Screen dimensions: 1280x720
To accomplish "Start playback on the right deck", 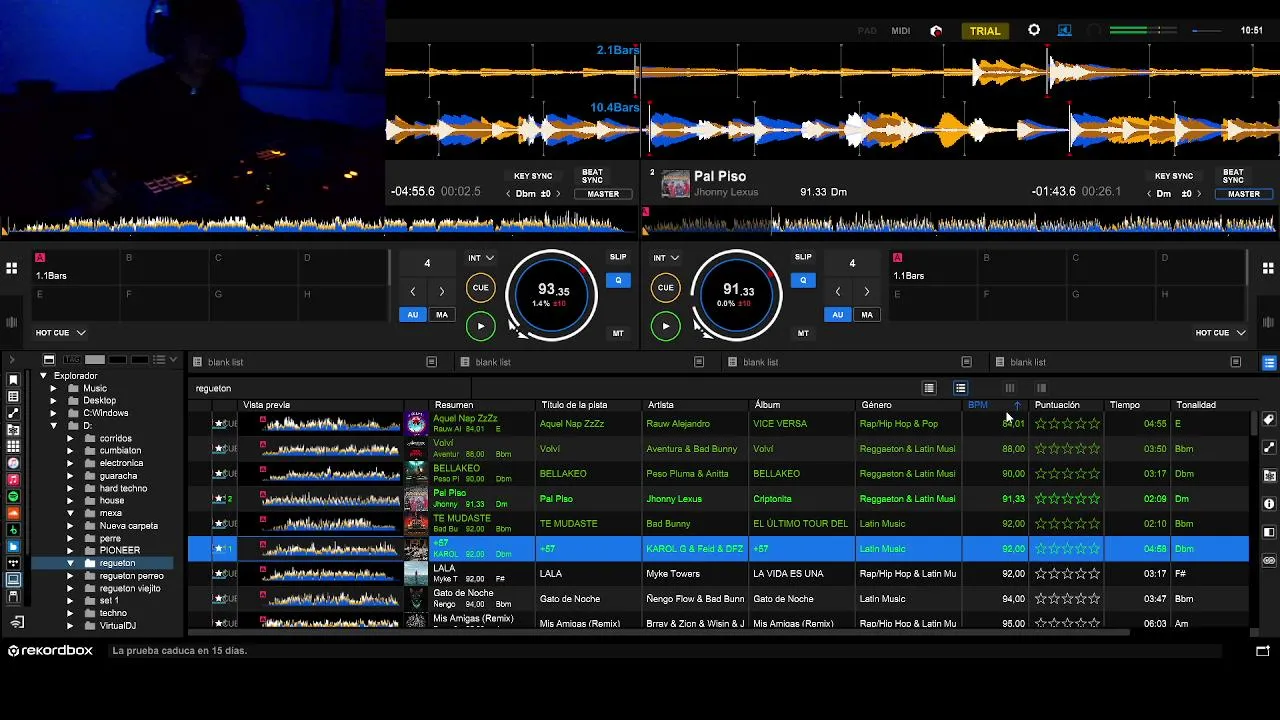I will click(665, 326).
